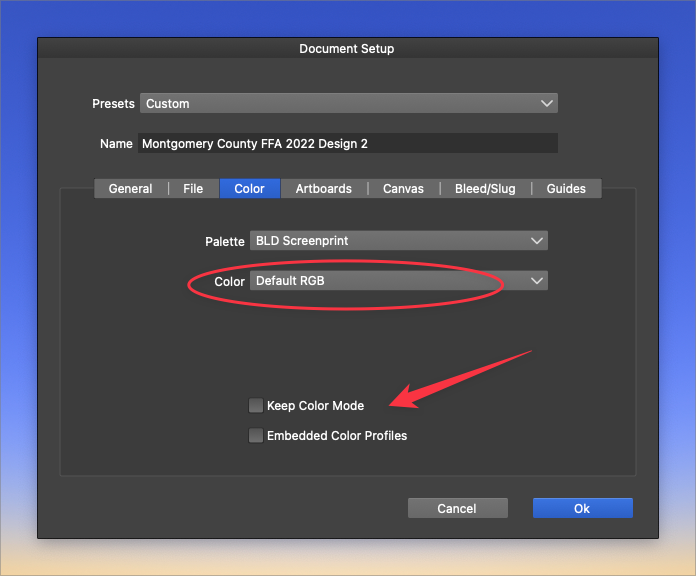
Task: Switch to the General tab
Action: click(130, 189)
